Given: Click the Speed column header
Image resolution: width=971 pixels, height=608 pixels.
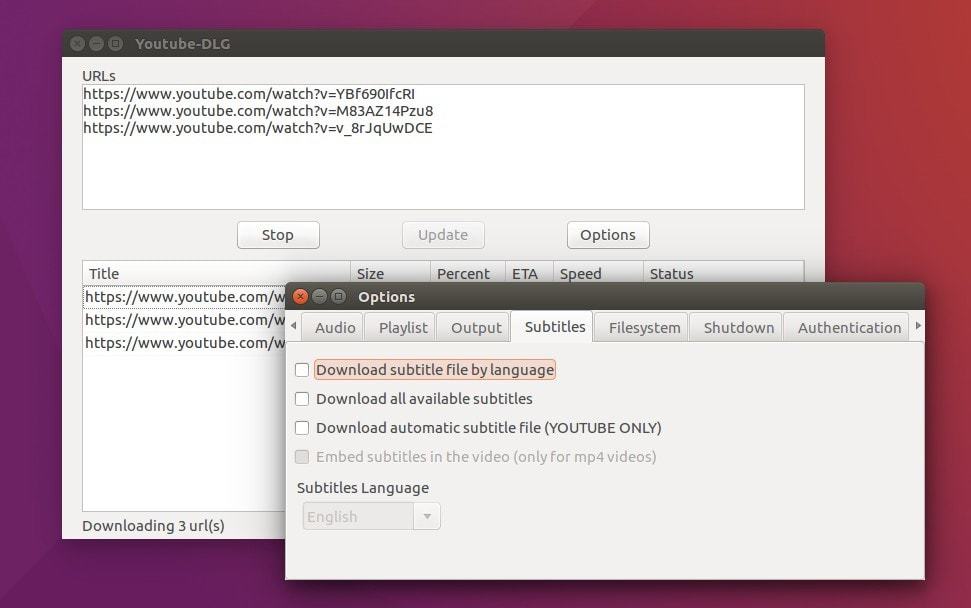Looking at the screenshot, I should 598,273.
